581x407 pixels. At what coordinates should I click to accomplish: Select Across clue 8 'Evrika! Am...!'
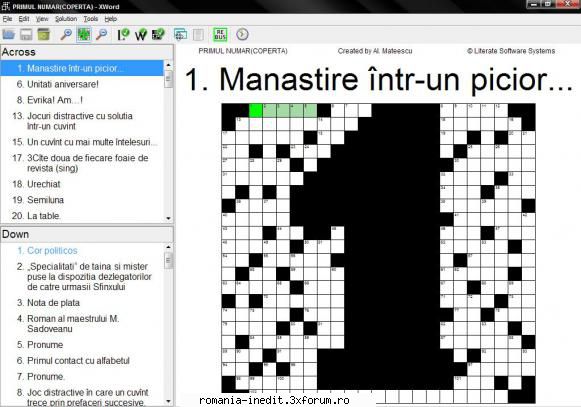[82, 100]
